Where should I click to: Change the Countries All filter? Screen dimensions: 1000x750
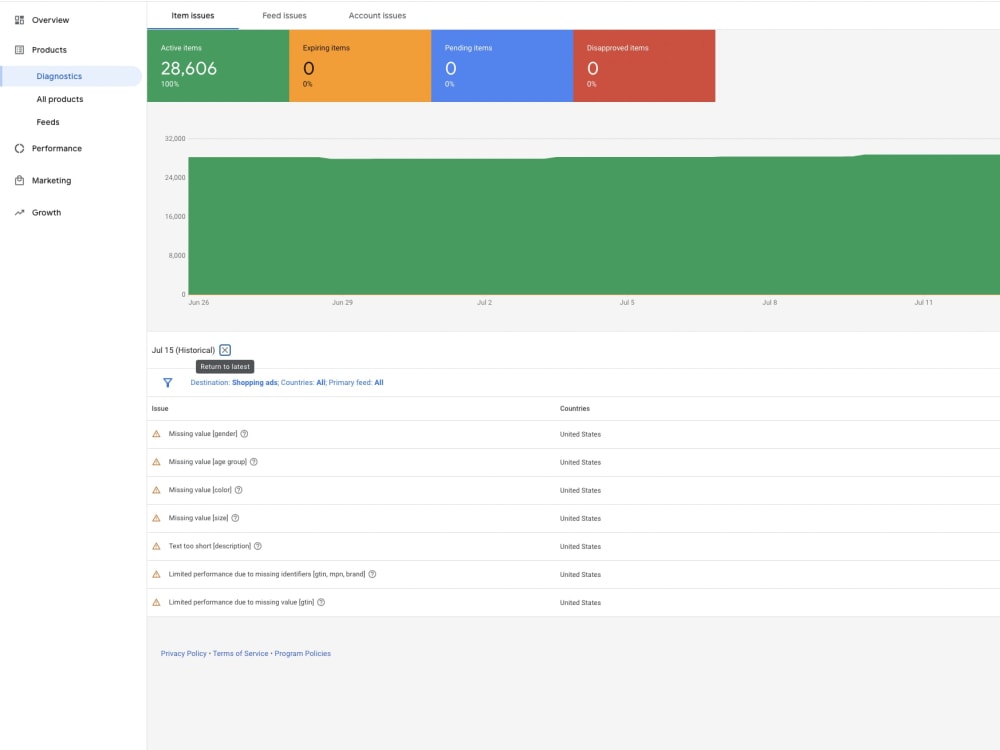tap(303, 383)
